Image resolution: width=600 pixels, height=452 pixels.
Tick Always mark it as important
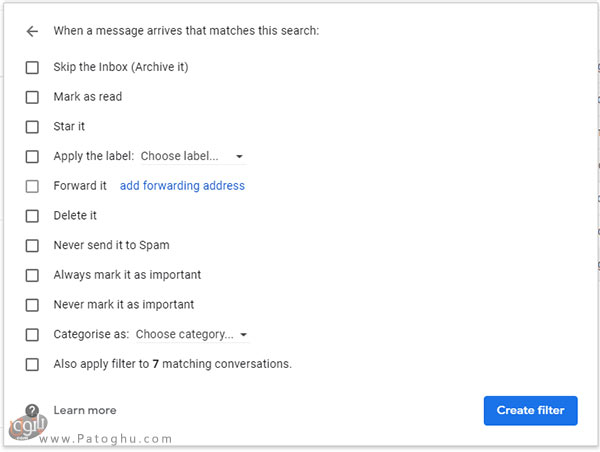click(x=32, y=275)
